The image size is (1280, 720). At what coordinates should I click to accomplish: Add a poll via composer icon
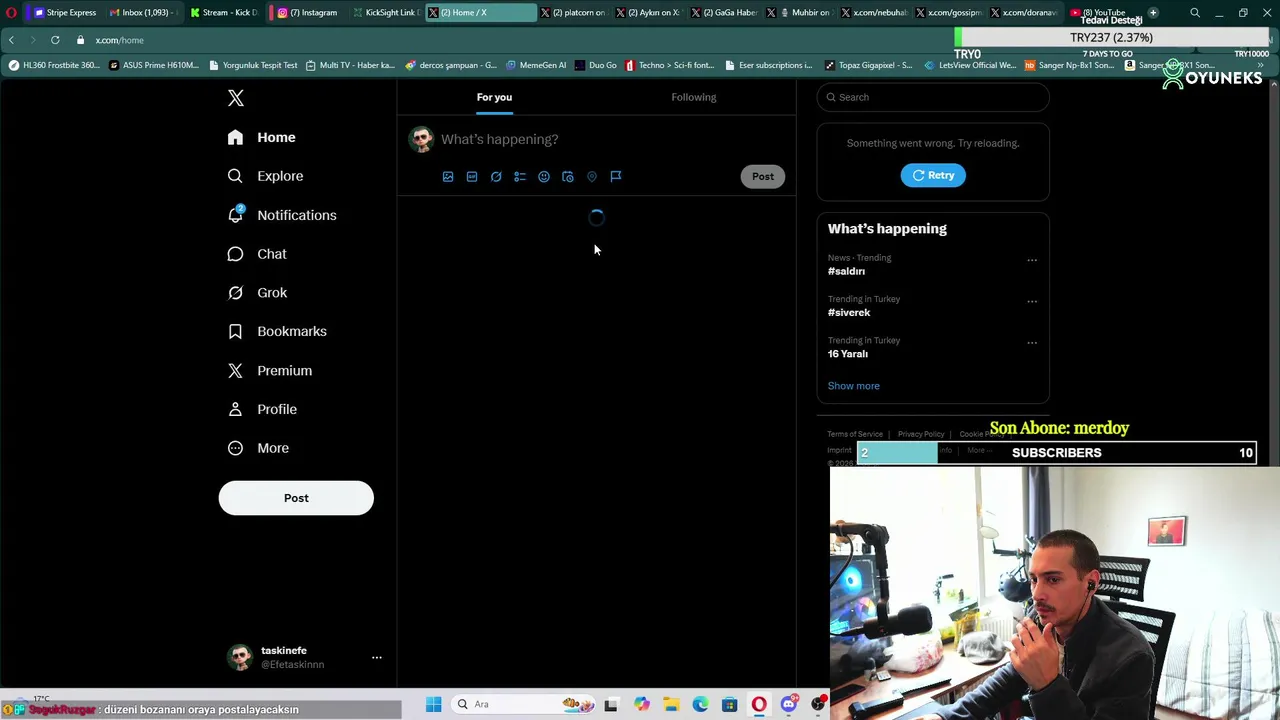pyautogui.click(x=520, y=177)
